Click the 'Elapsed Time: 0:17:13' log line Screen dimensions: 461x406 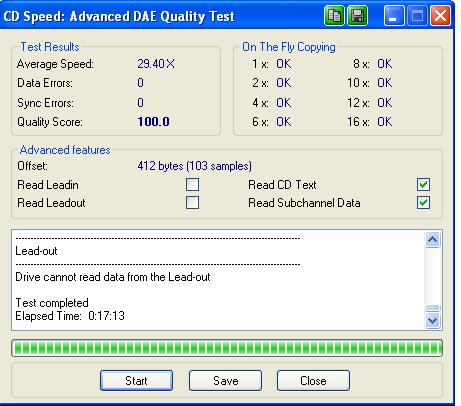tap(70, 316)
